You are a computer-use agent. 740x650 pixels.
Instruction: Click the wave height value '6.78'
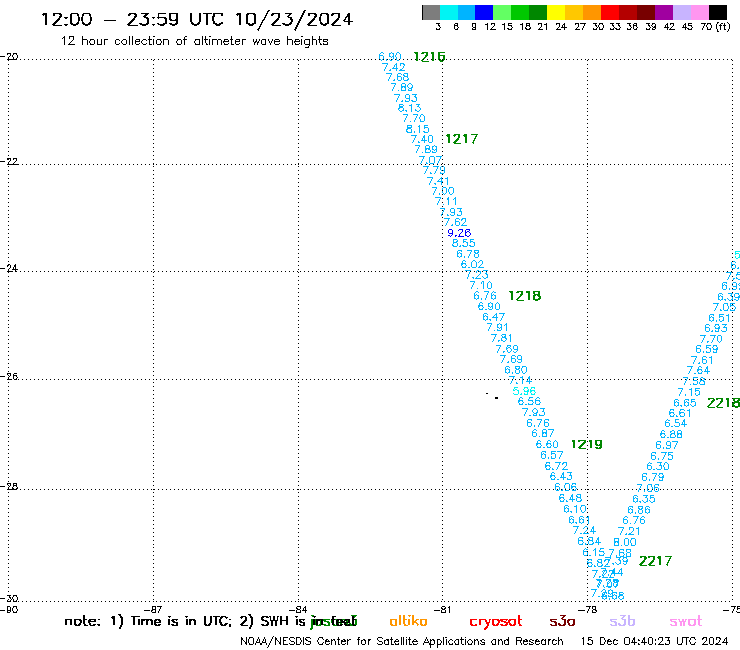tap(468, 254)
